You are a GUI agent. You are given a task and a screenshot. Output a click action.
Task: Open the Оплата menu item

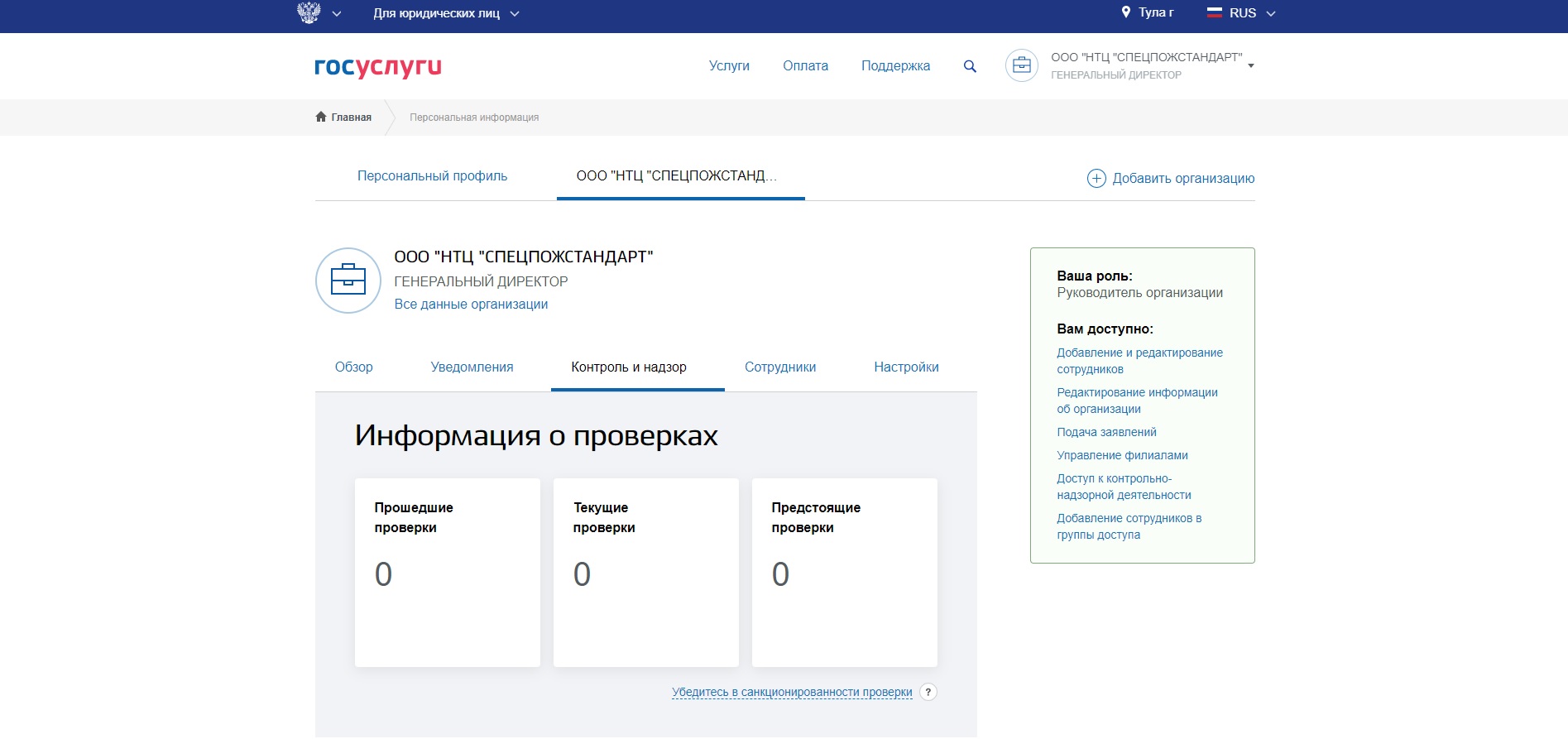(x=805, y=66)
